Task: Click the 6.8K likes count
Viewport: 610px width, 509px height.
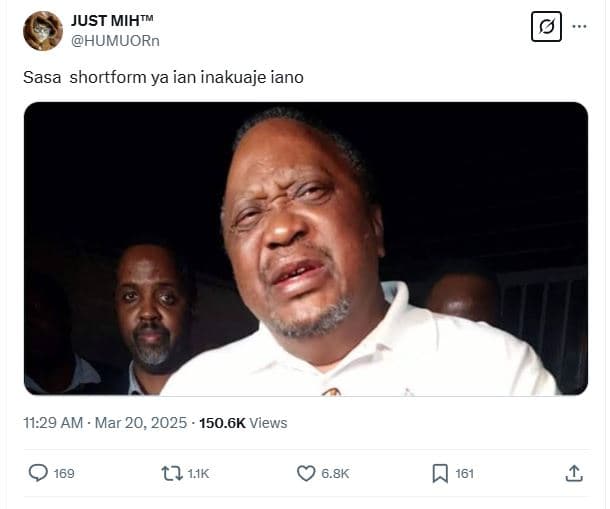Action: (335, 474)
